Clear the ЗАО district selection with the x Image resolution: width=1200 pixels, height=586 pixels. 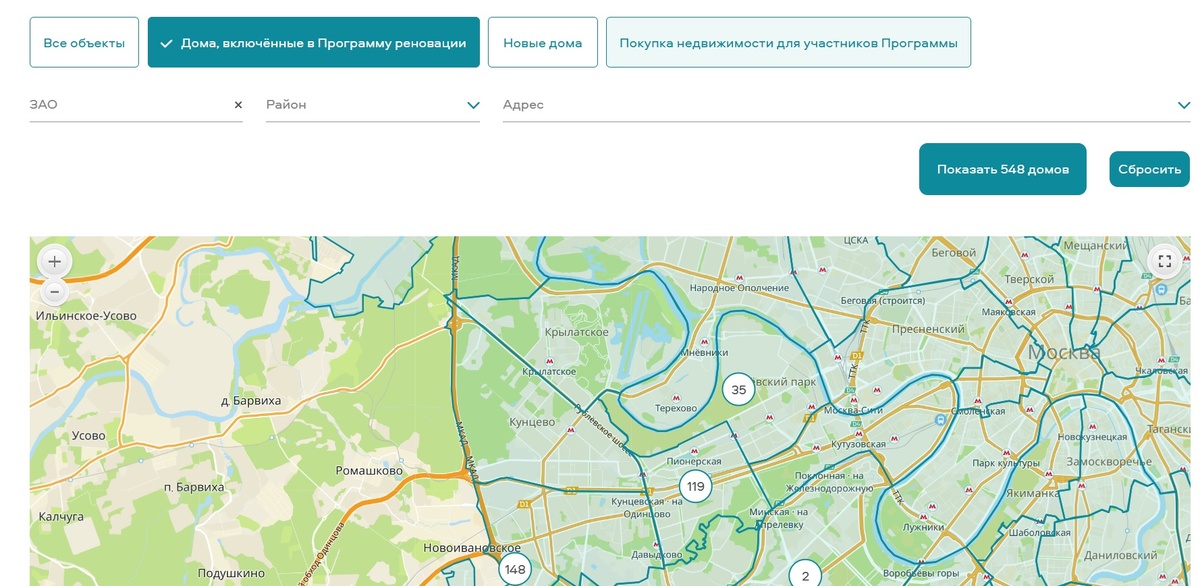238,104
